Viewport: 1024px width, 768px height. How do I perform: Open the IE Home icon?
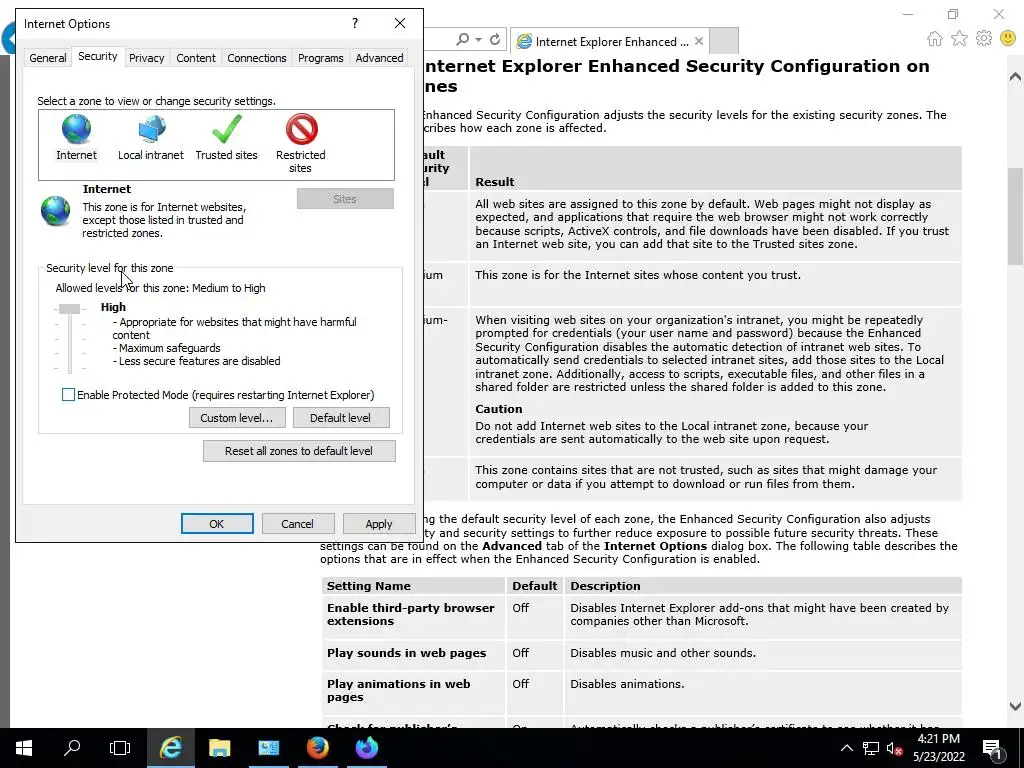(x=935, y=39)
